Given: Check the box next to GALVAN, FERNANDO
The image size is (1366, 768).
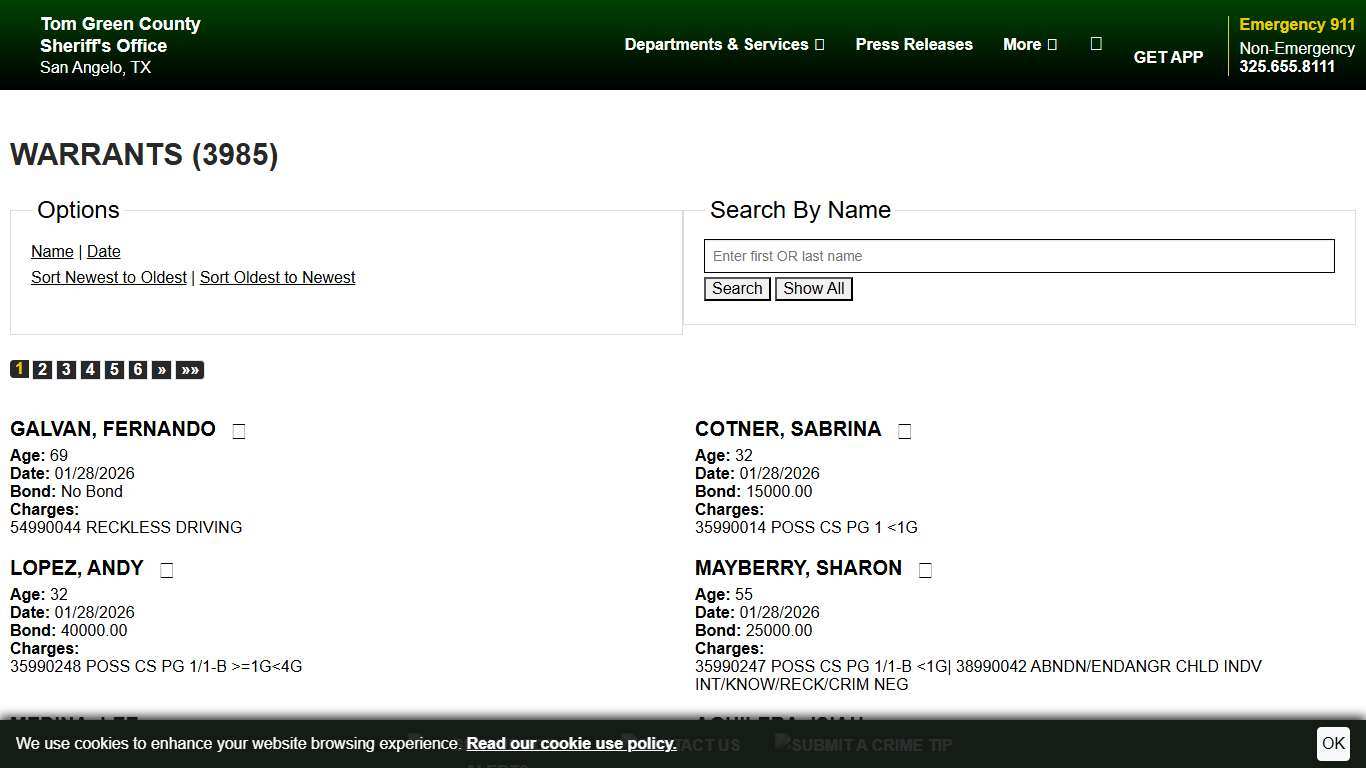Looking at the screenshot, I should (238, 431).
